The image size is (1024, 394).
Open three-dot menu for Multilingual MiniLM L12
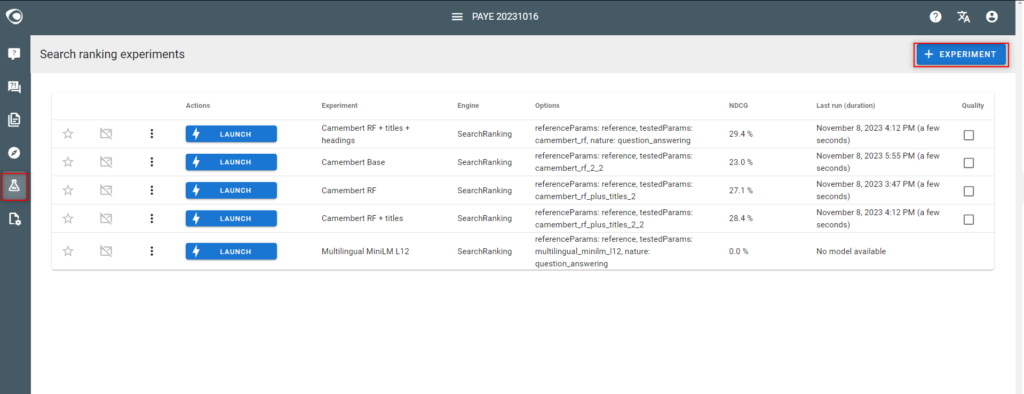point(152,251)
